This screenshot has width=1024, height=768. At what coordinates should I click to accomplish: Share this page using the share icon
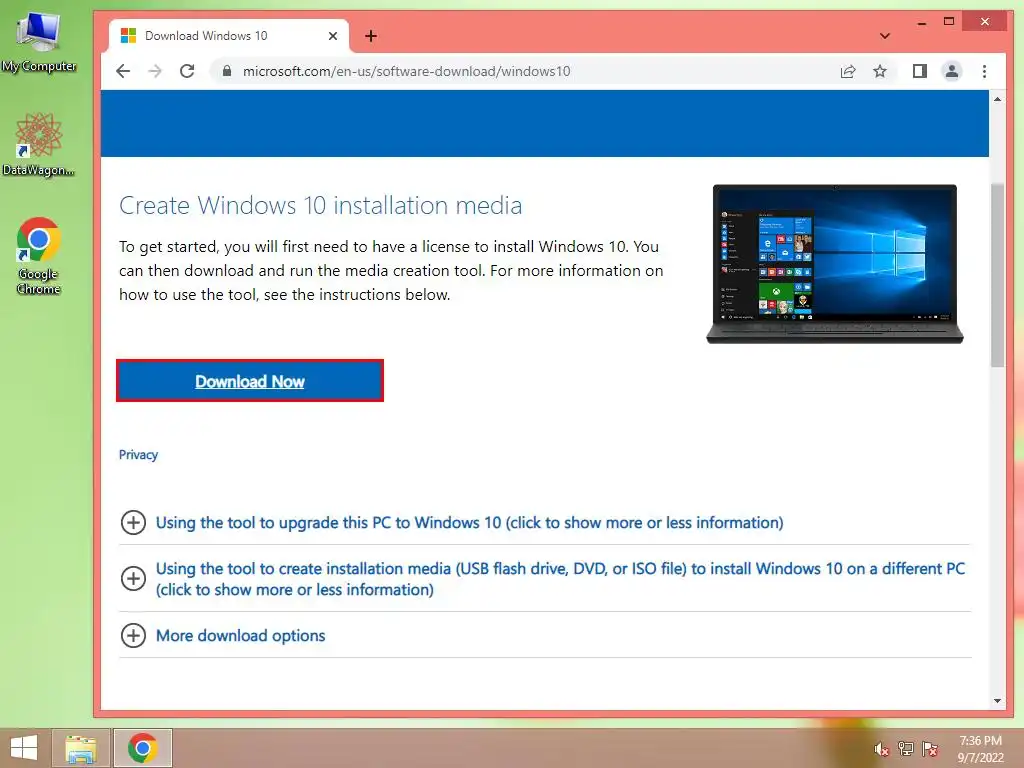point(848,71)
